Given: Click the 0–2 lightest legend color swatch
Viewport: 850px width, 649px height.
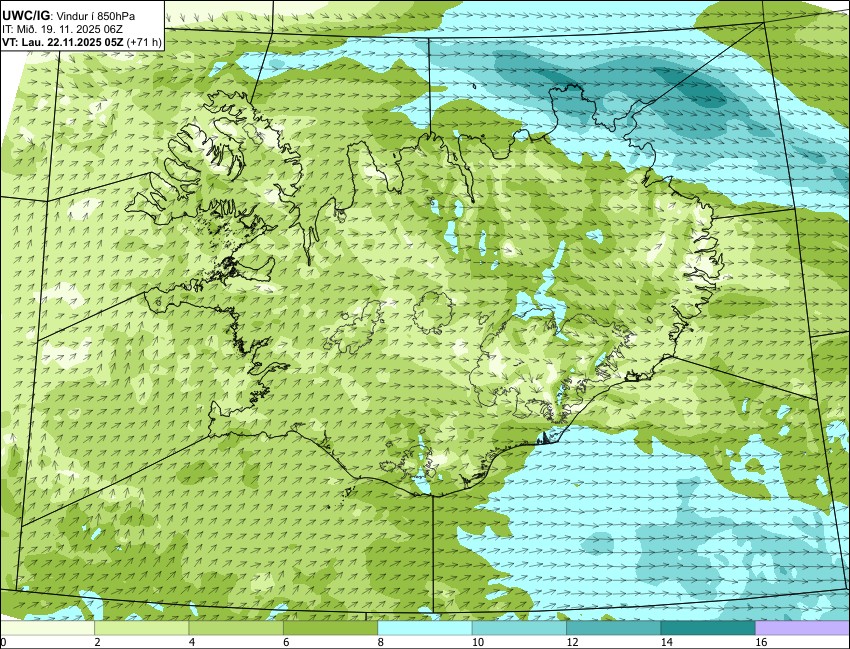Looking at the screenshot, I should (47, 628).
